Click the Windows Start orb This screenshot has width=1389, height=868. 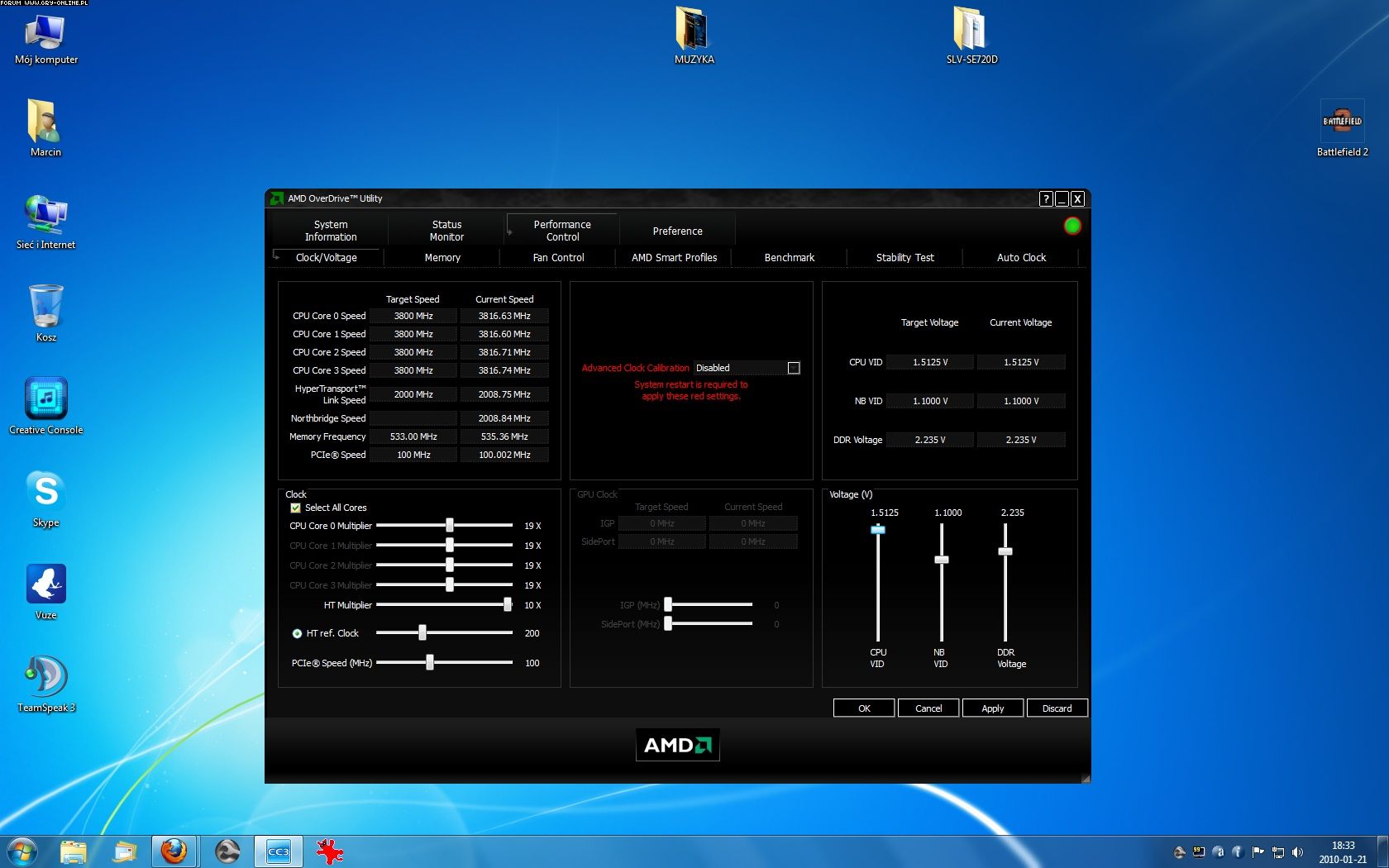click(x=21, y=851)
